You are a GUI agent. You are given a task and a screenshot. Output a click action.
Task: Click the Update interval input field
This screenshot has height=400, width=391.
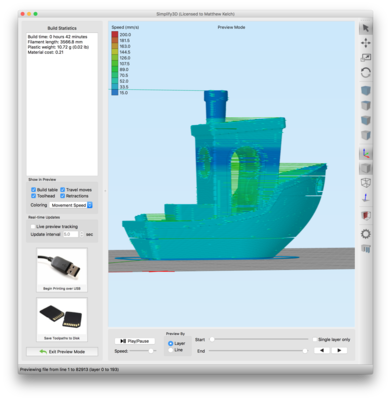70,234
